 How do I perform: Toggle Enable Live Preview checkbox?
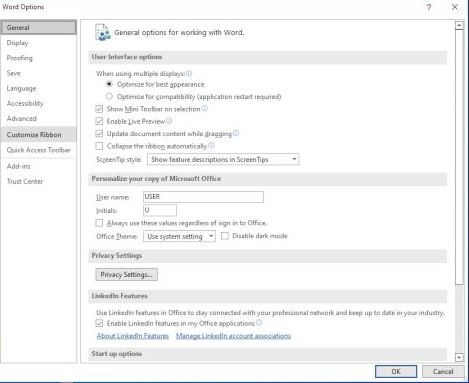tap(99, 121)
